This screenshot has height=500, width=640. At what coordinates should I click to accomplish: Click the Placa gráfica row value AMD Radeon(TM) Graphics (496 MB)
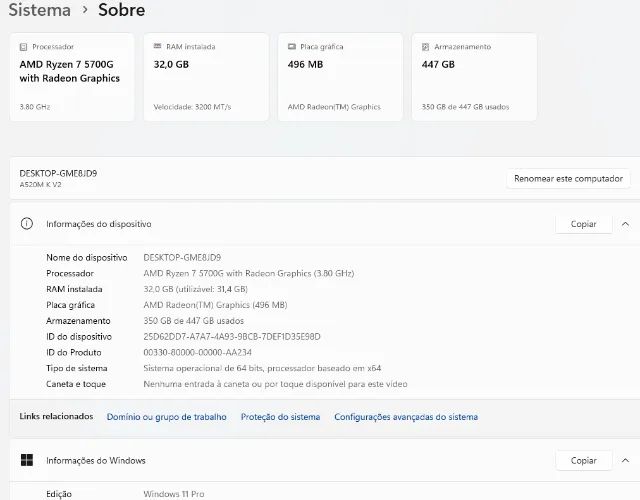pyautogui.click(x=215, y=305)
